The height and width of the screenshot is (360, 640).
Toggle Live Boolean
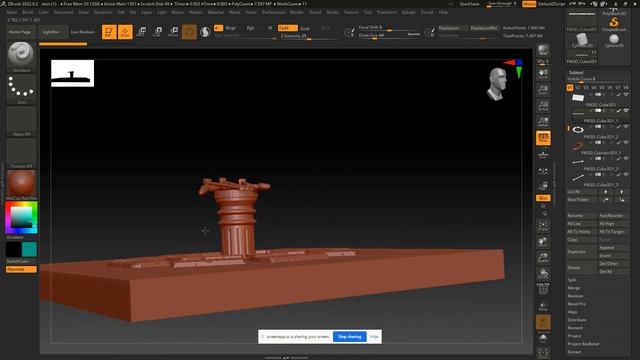tap(82, 32)
